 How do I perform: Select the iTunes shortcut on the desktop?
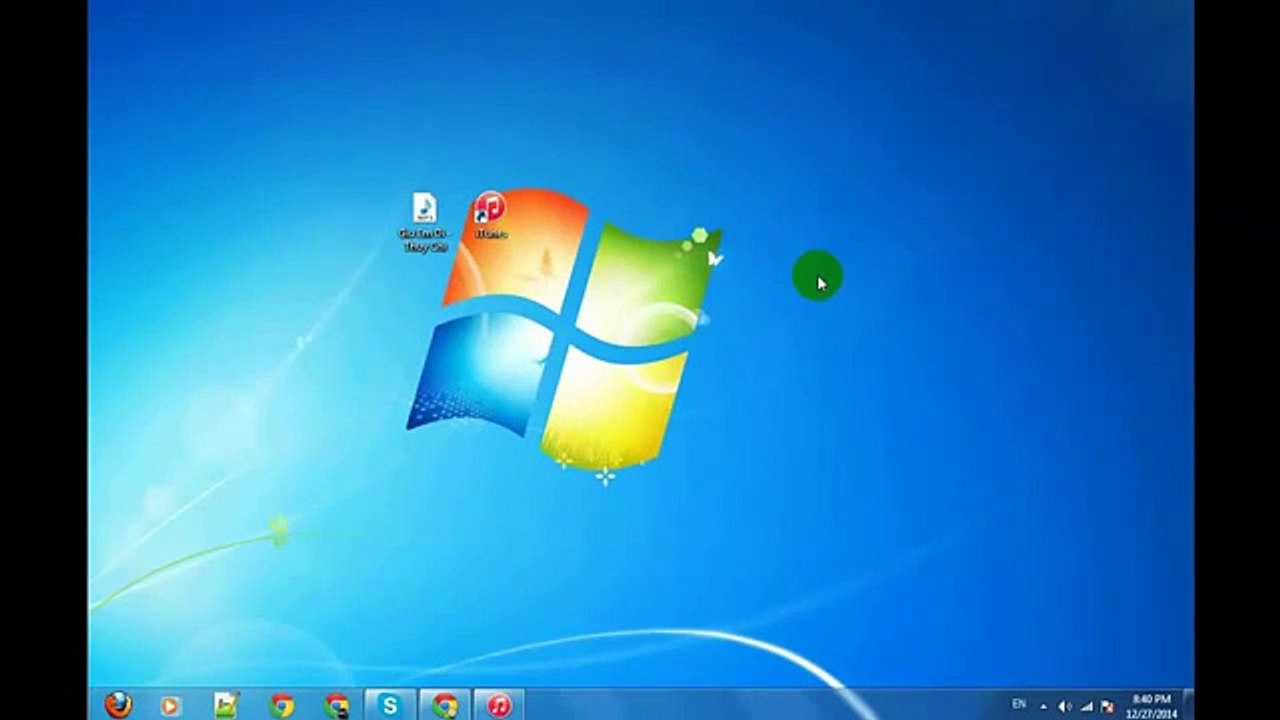(x=489, y=215)
